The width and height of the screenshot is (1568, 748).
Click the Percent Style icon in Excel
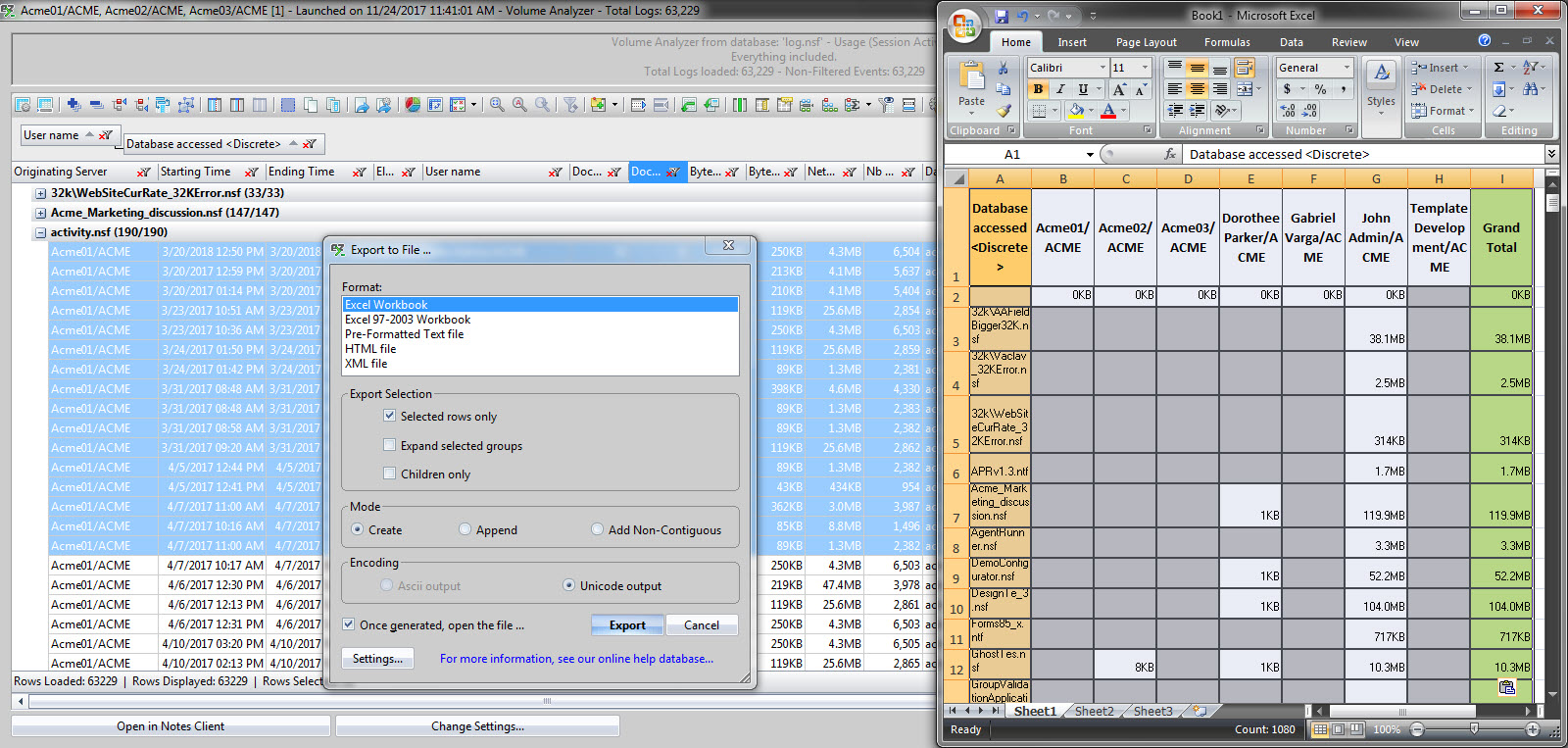[x=1320, y=89]
